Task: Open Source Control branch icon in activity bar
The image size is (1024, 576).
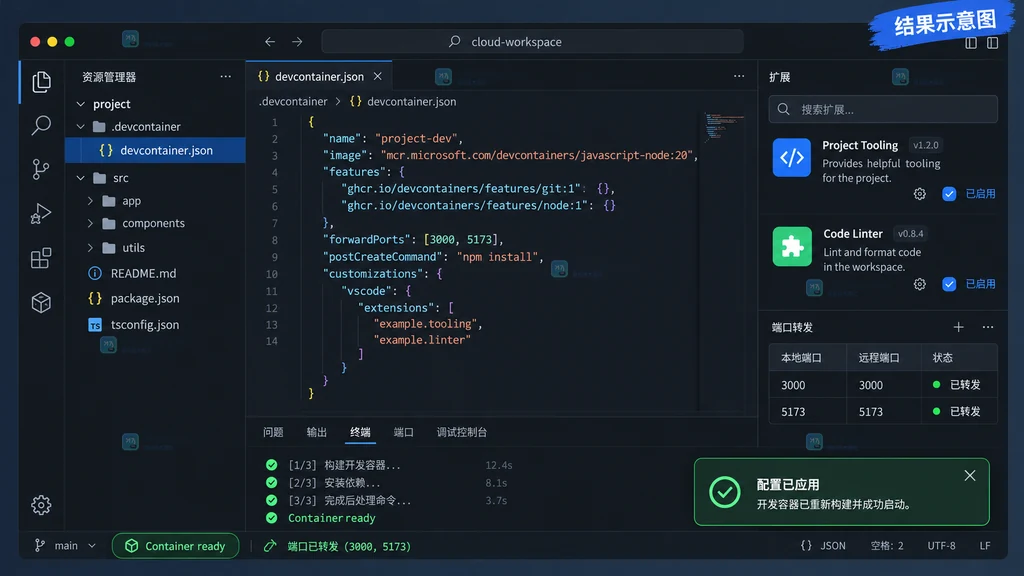Action: [x=41, y=169]
